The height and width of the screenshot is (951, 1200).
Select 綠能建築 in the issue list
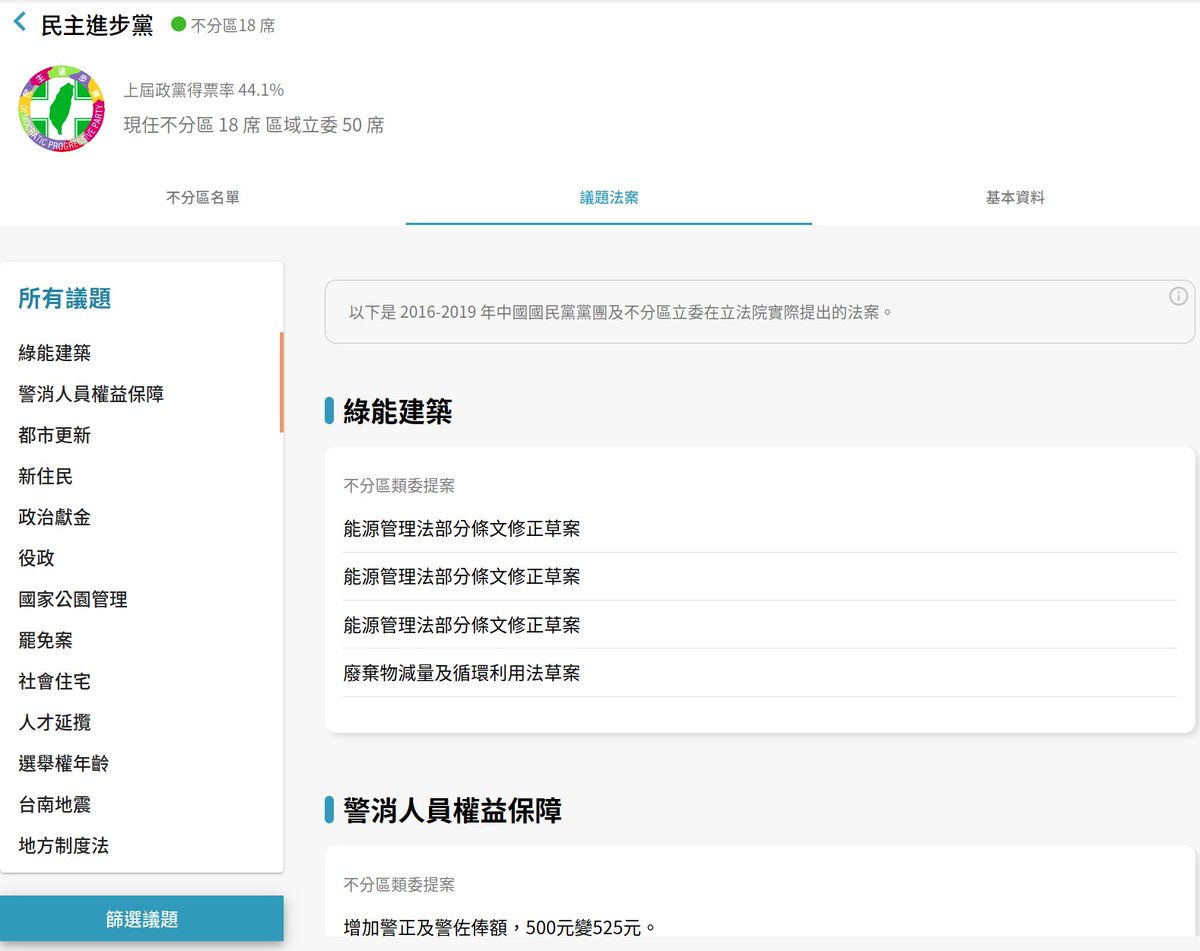tap(55, 353)
